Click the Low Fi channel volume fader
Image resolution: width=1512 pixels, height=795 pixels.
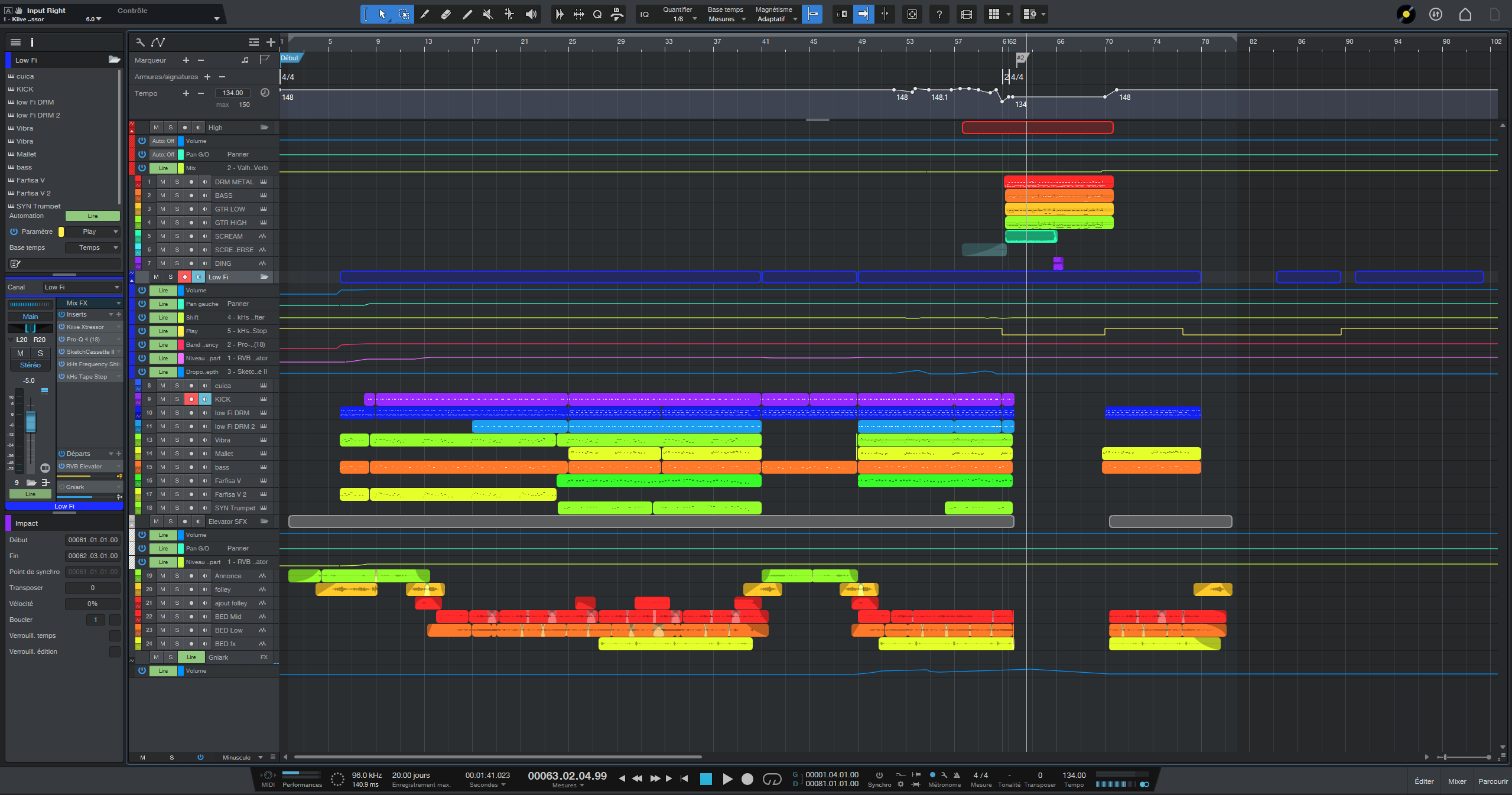pyautogui.click(x=31, y=421)
